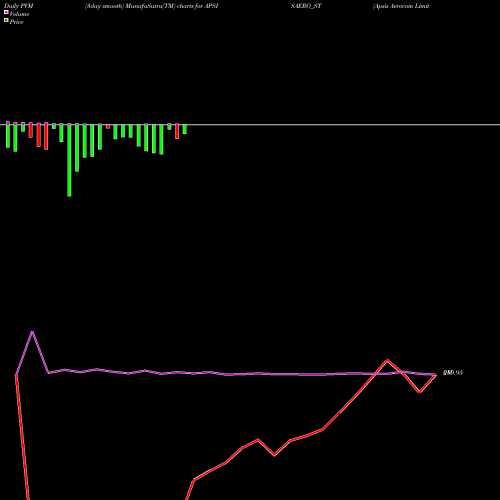Click the 'SAERO_ST' symbol text
The height and width of the screenshot is (500, 500).
[306, 6]
